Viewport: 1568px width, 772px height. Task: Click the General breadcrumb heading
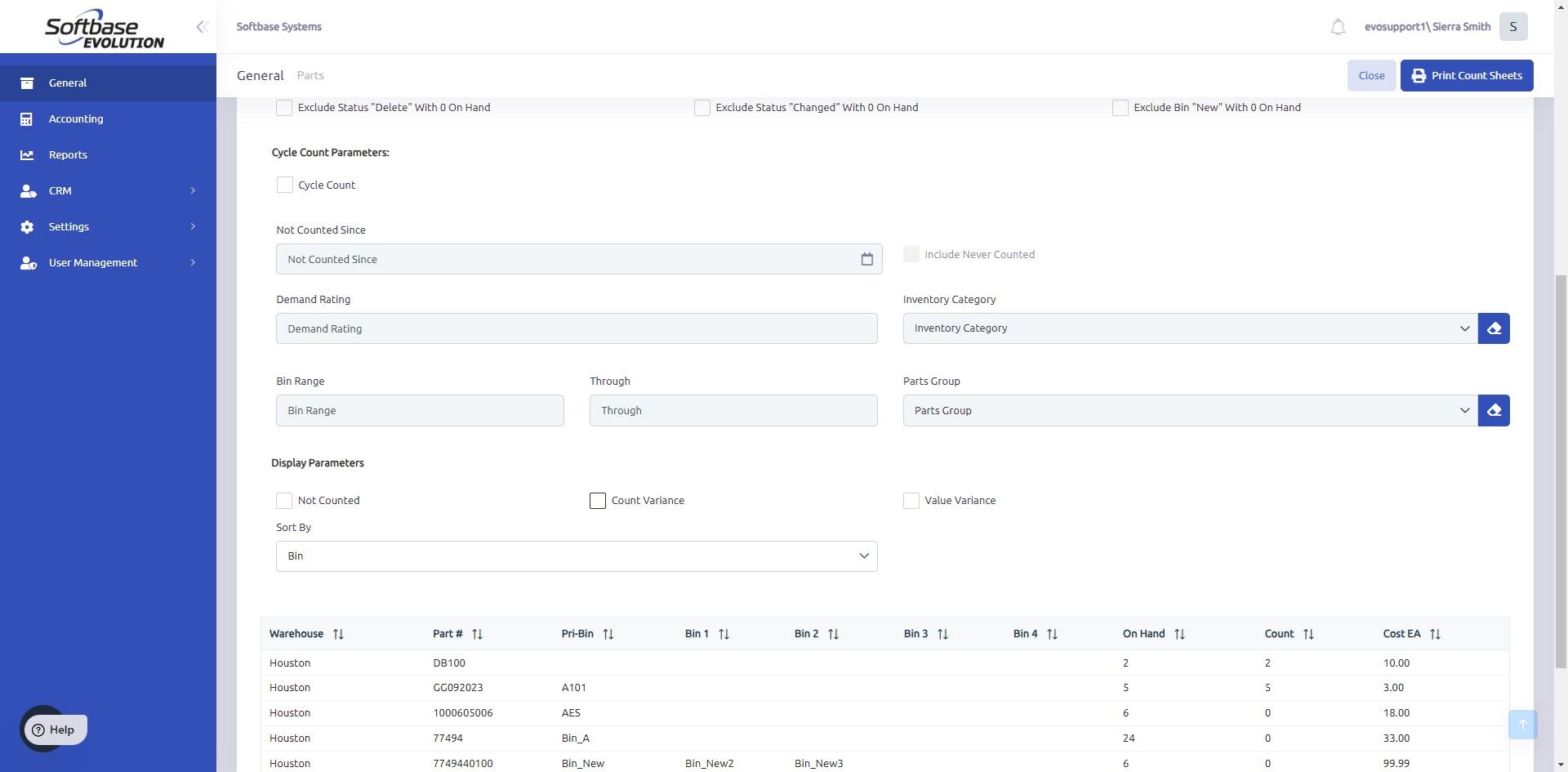click(261, 75)
